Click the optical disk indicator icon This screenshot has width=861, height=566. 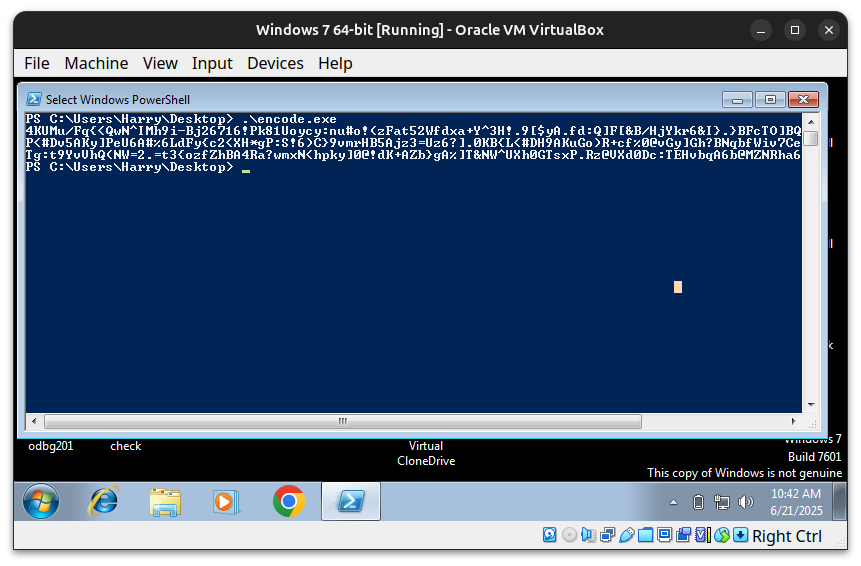coord(569,535)
